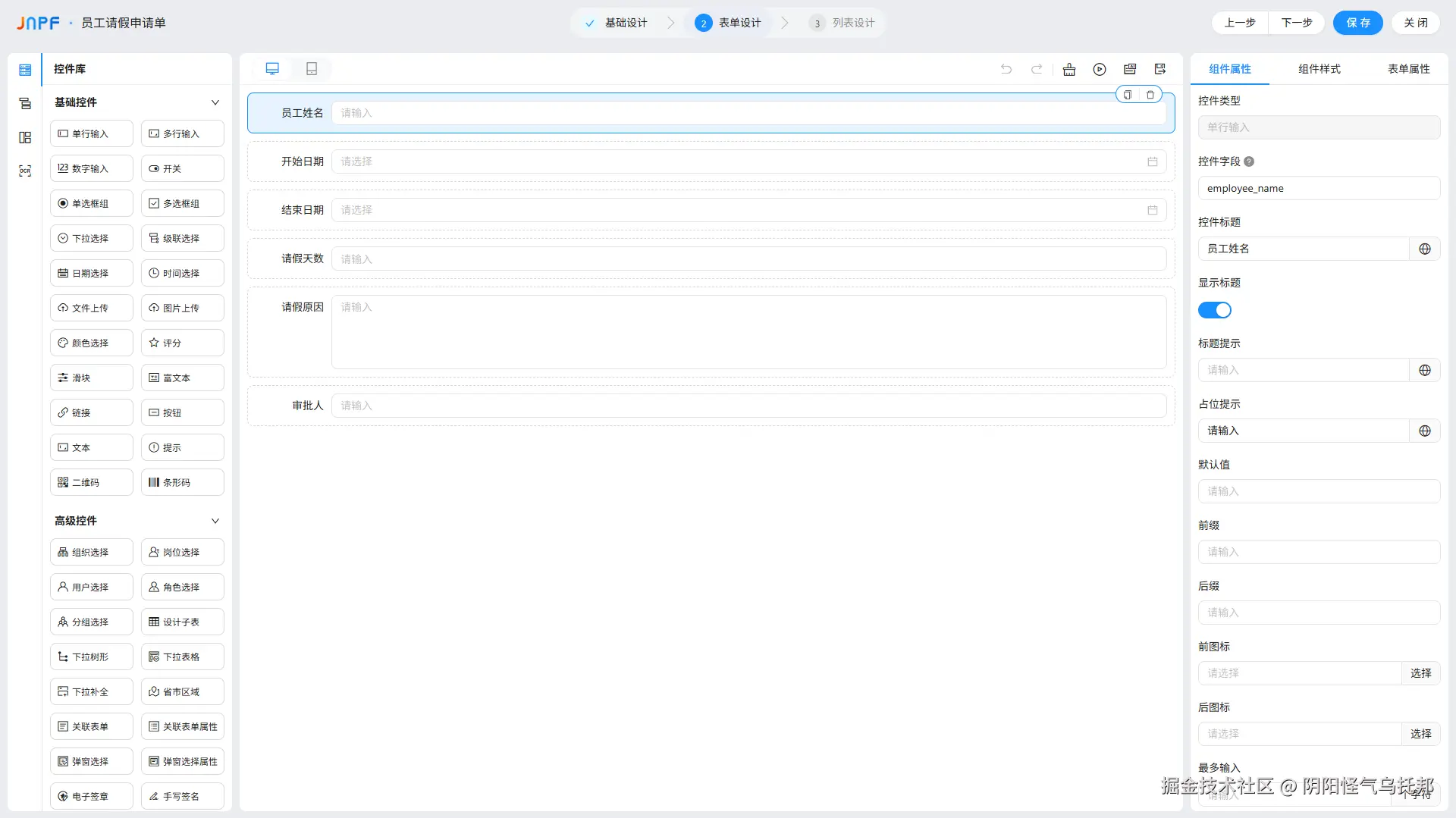The width and height of the screenshot is (1456, 818).
Task: Preview the form with the play icon
Action: [x=1100, y=69]
